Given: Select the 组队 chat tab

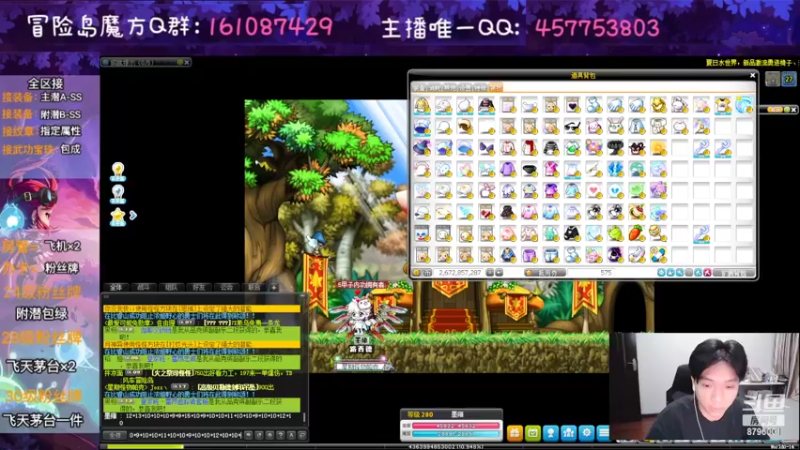Looking at the screenshot, I should 171,287.
